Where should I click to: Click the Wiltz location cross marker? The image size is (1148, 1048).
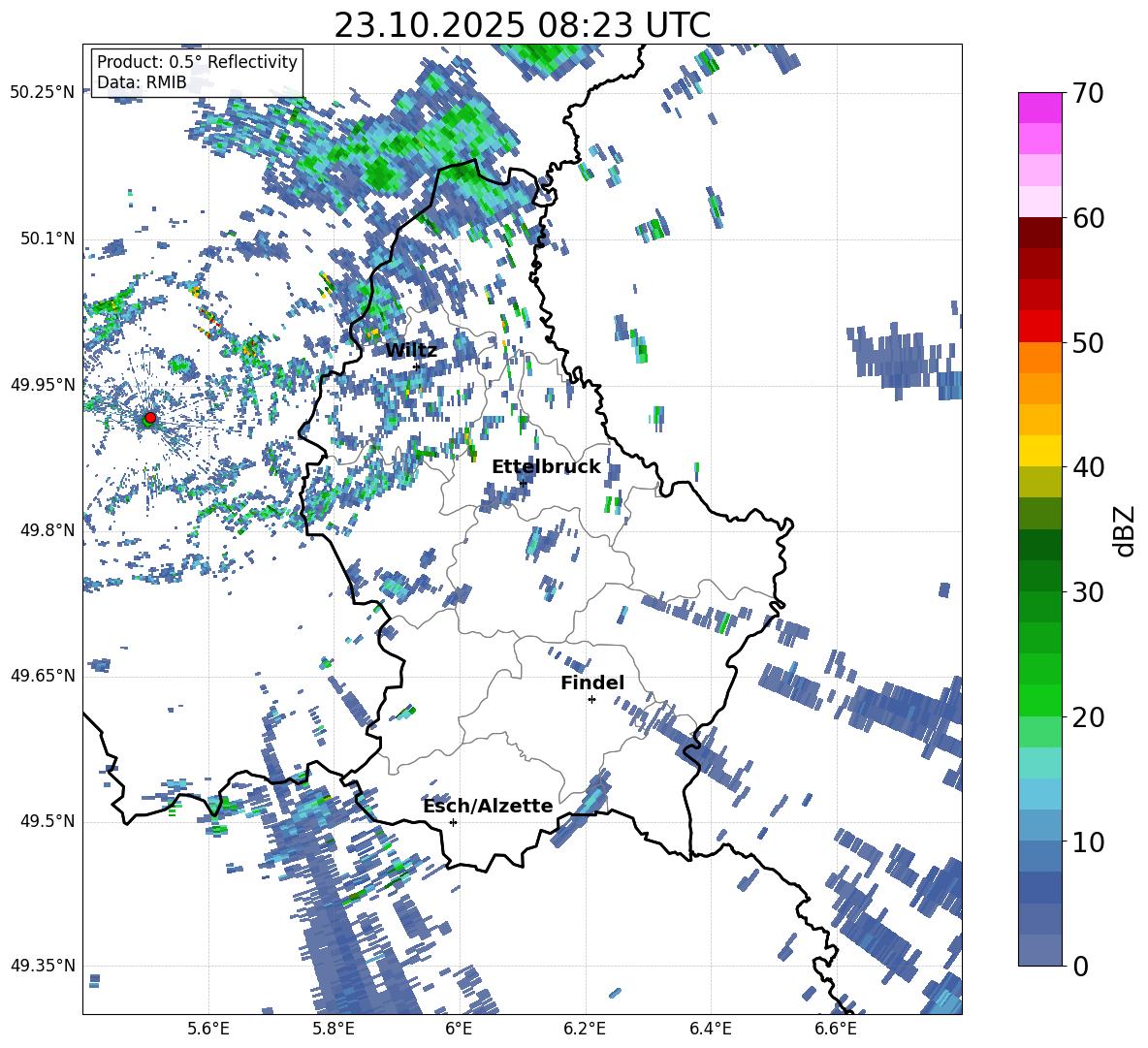417,366
